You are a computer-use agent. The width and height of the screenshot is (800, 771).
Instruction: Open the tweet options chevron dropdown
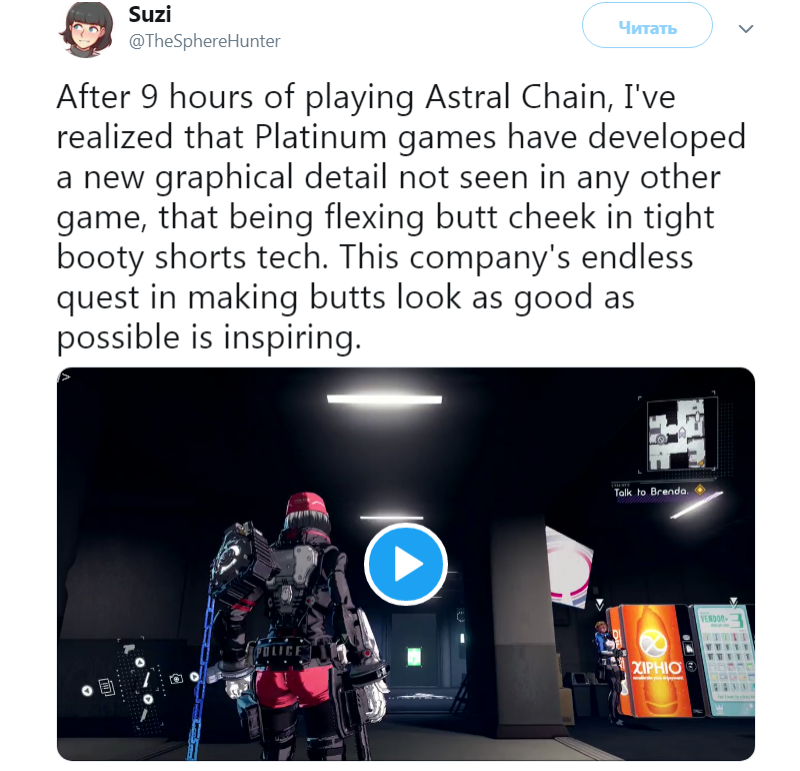(x=746, y=29)
